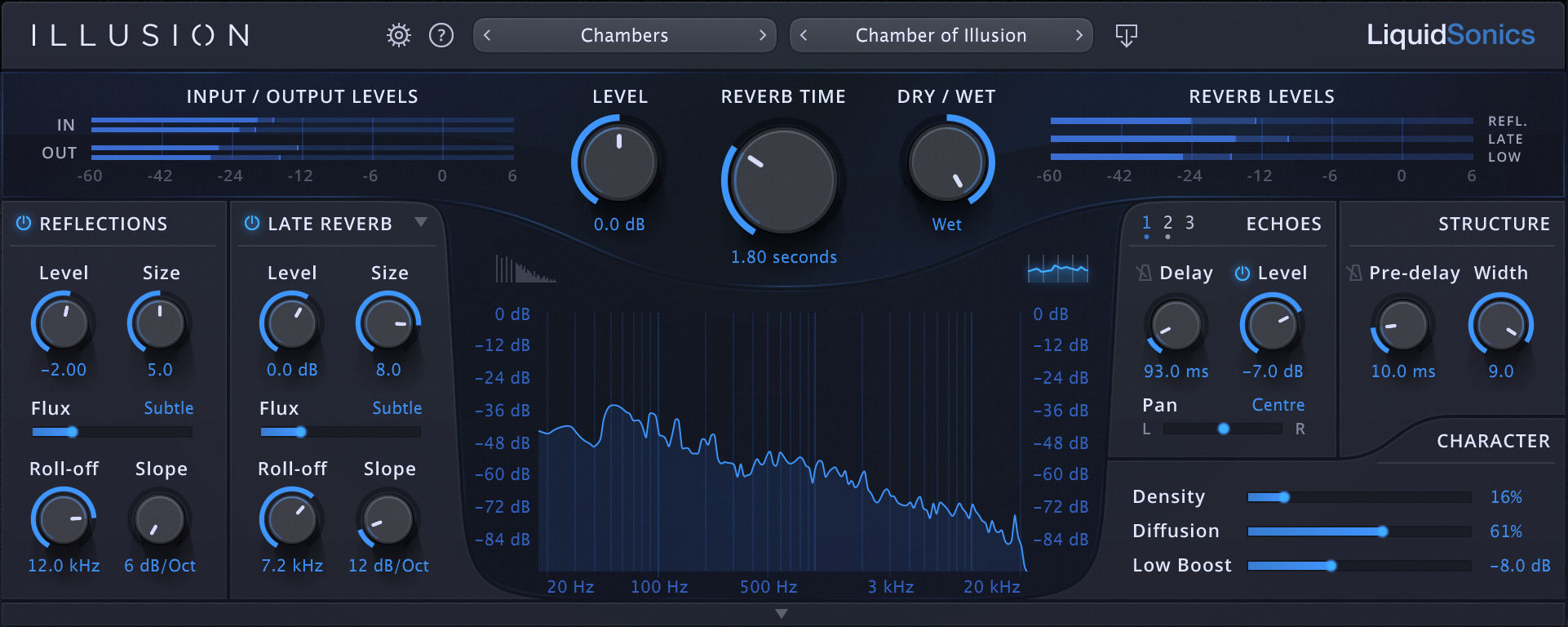Click the Delay tempo sync metronome icon
Viewport: 1568px width, 627px height.
(1145, 273)
